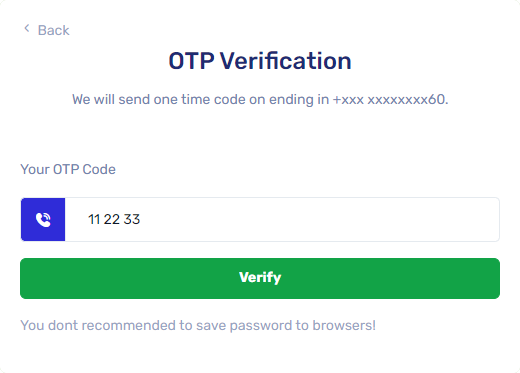
Task: Select the Your OTP Code label
Action: click(68, 169)
